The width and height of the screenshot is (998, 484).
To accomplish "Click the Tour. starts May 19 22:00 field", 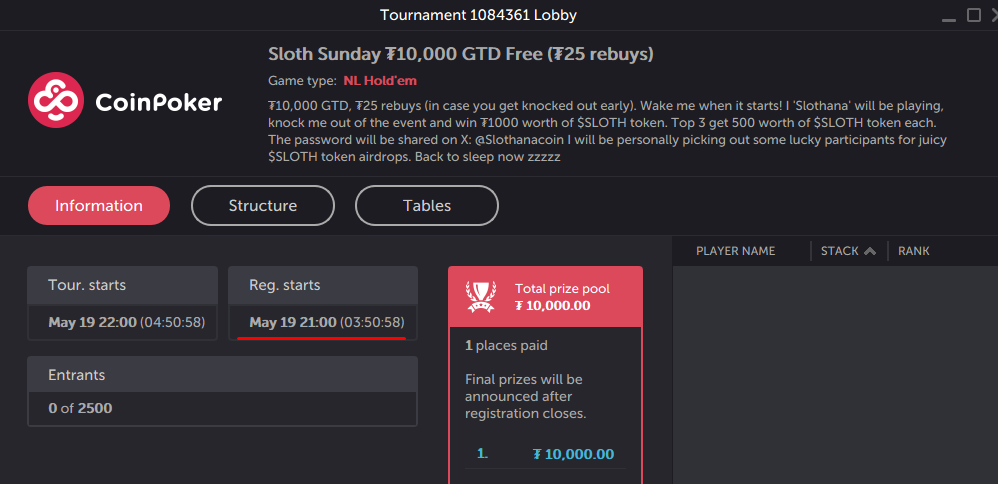I will coord(122,303).
